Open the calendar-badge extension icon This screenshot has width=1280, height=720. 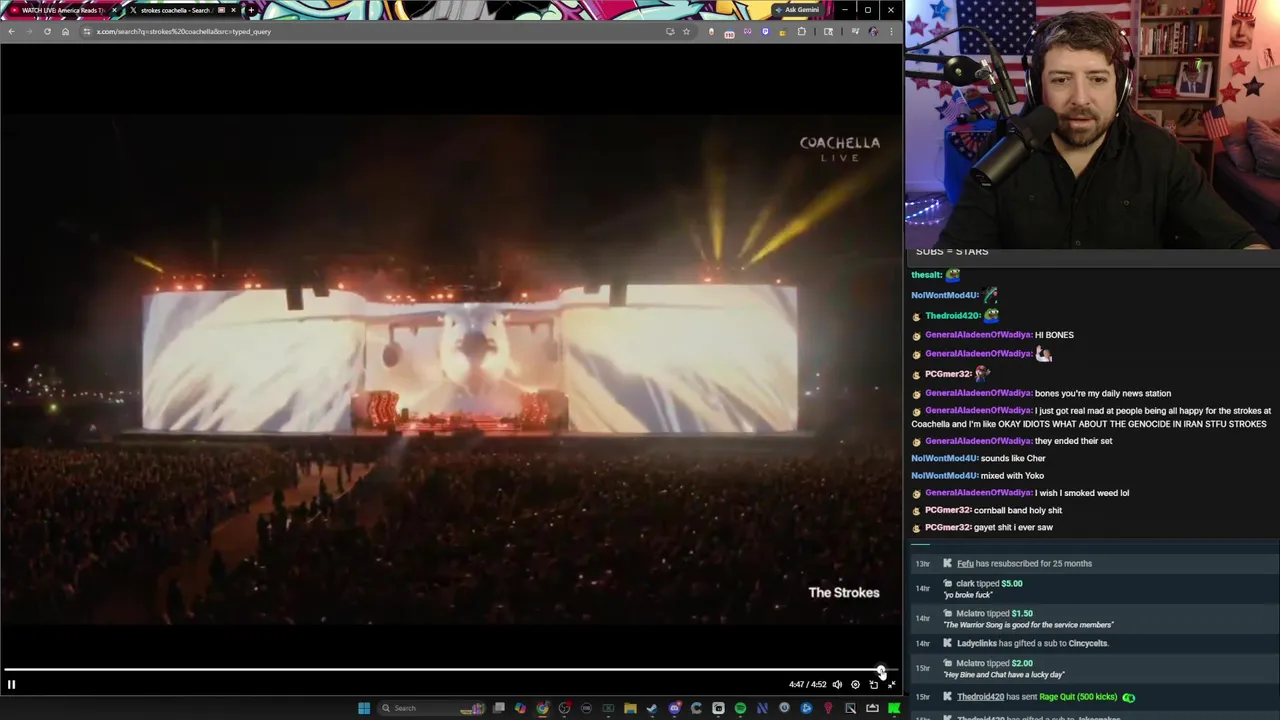pyautogui.click(x=729, y=33)
